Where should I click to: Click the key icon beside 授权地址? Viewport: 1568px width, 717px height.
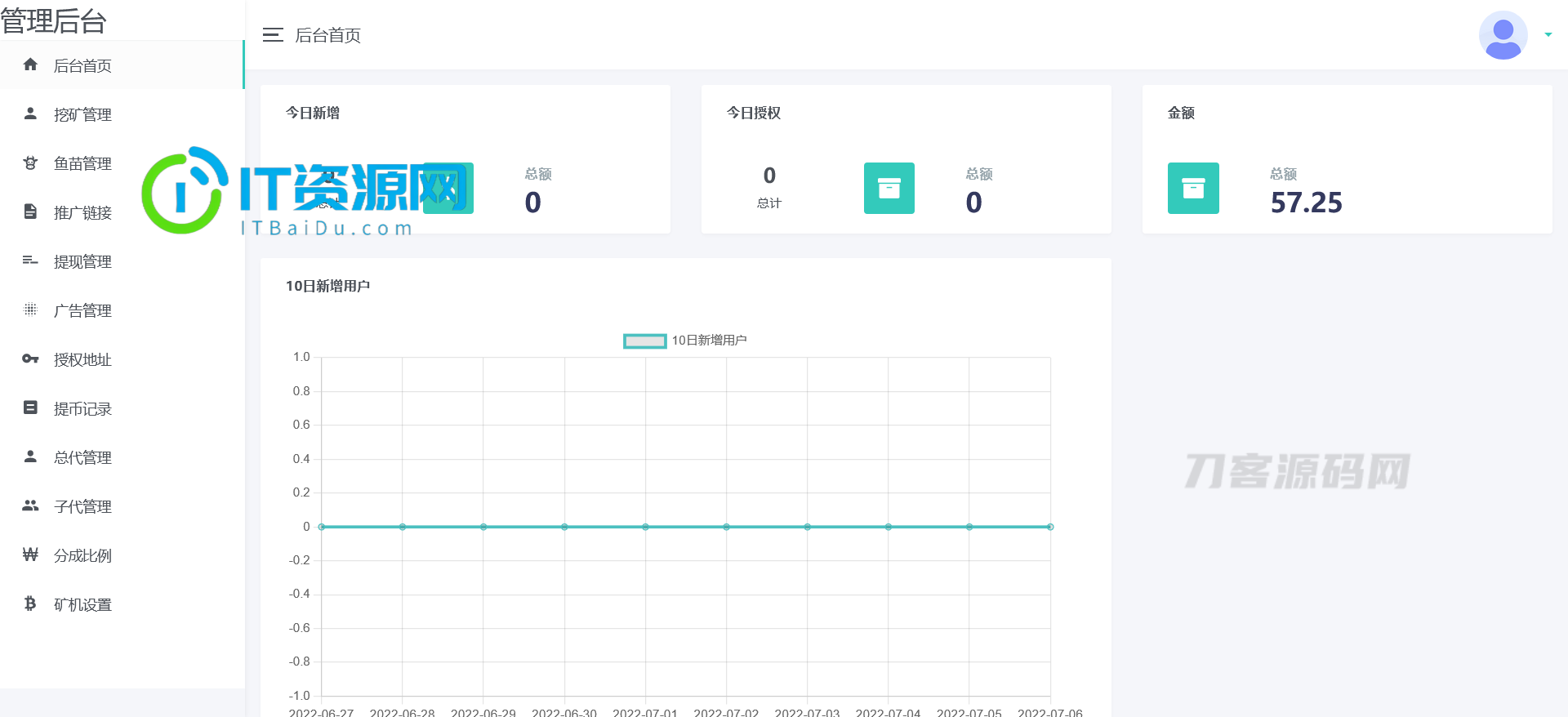[30, 358]
